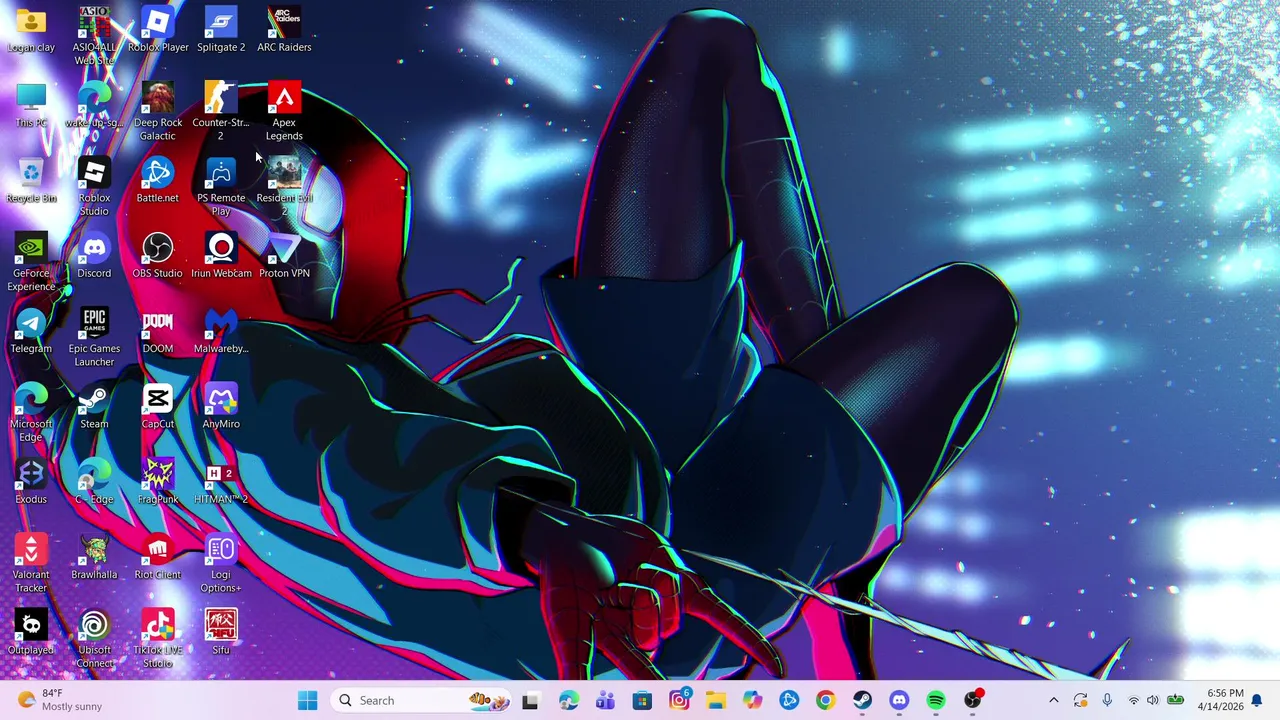This screenshot has height=720, width=1280.
Task: Open the 84°F weather widget
Action: click(60, 700)
